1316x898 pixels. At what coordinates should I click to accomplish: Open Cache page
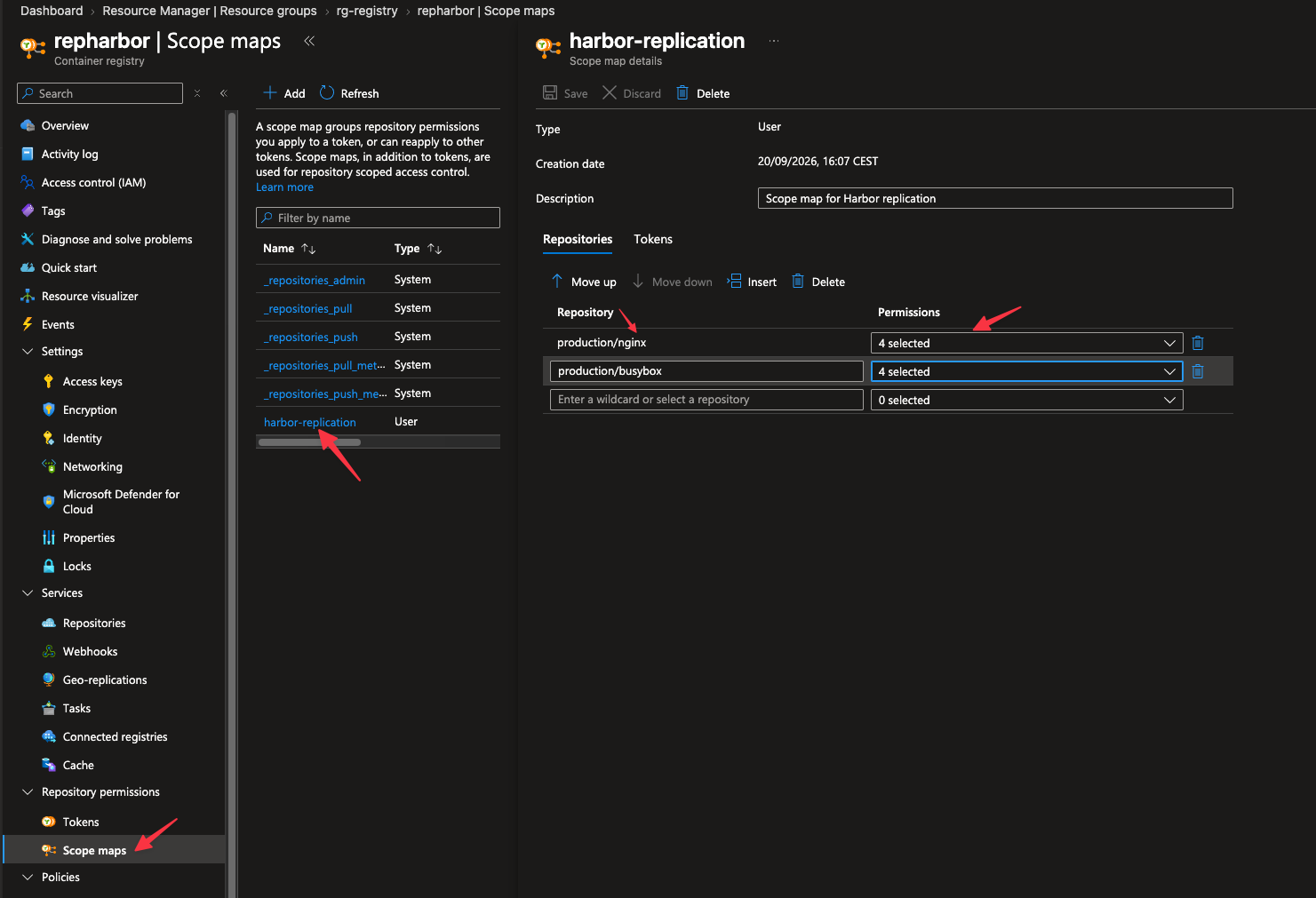point(78,765)
